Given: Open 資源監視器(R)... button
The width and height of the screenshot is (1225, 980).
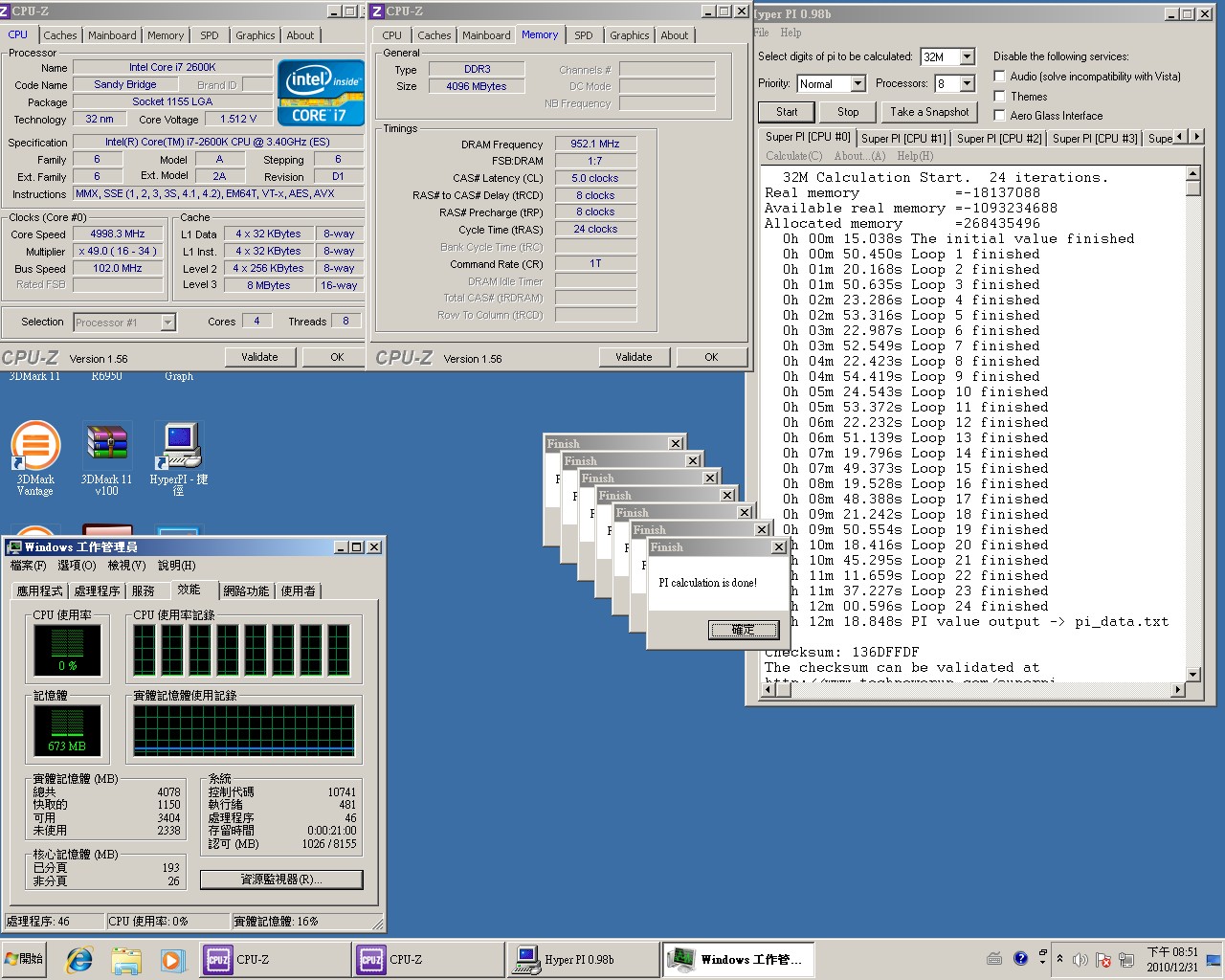Looking at the screenshot, I should tap(281, 880).
